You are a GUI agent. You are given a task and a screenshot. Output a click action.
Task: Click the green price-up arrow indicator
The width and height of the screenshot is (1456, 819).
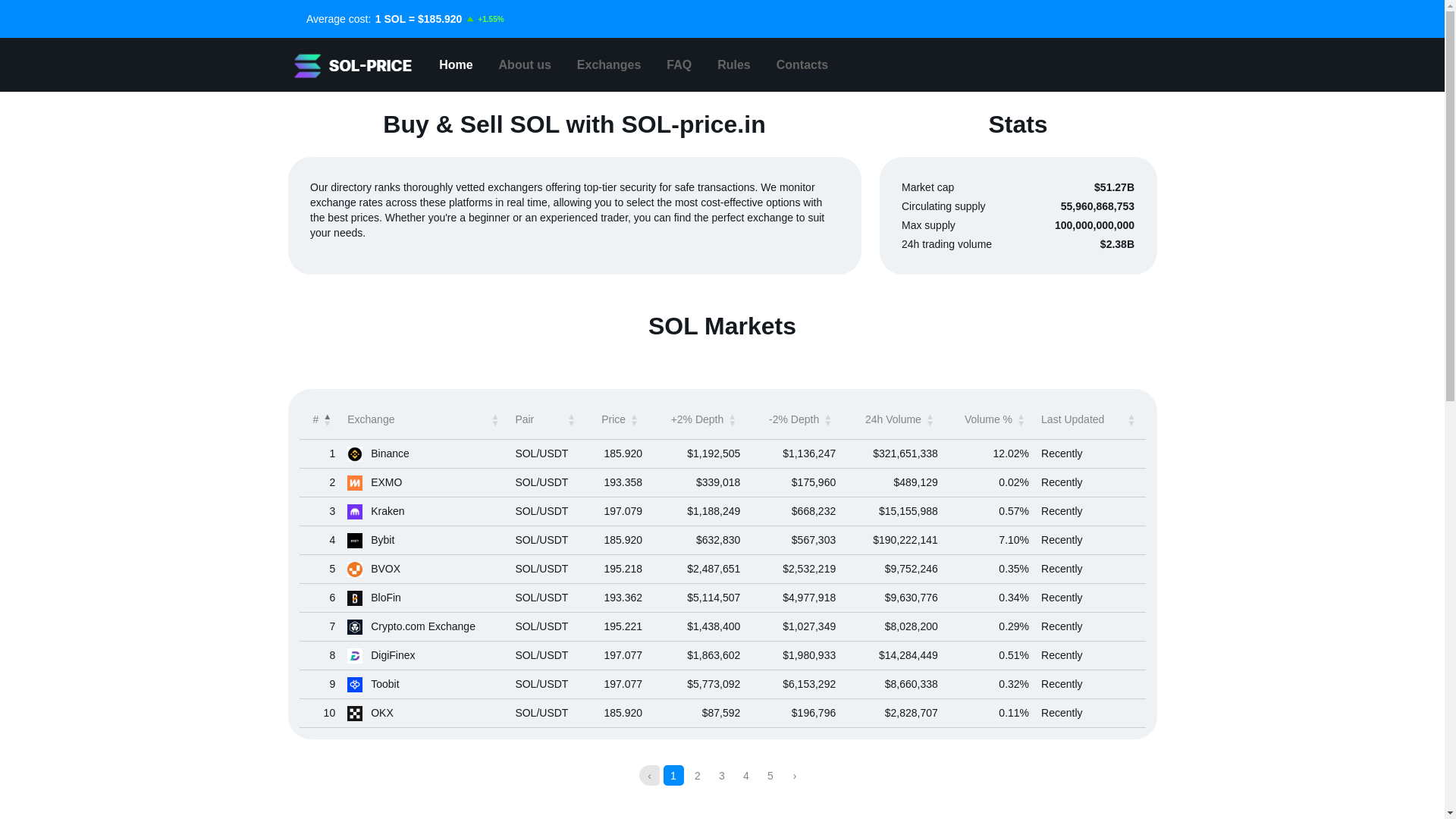pos(470,19)
